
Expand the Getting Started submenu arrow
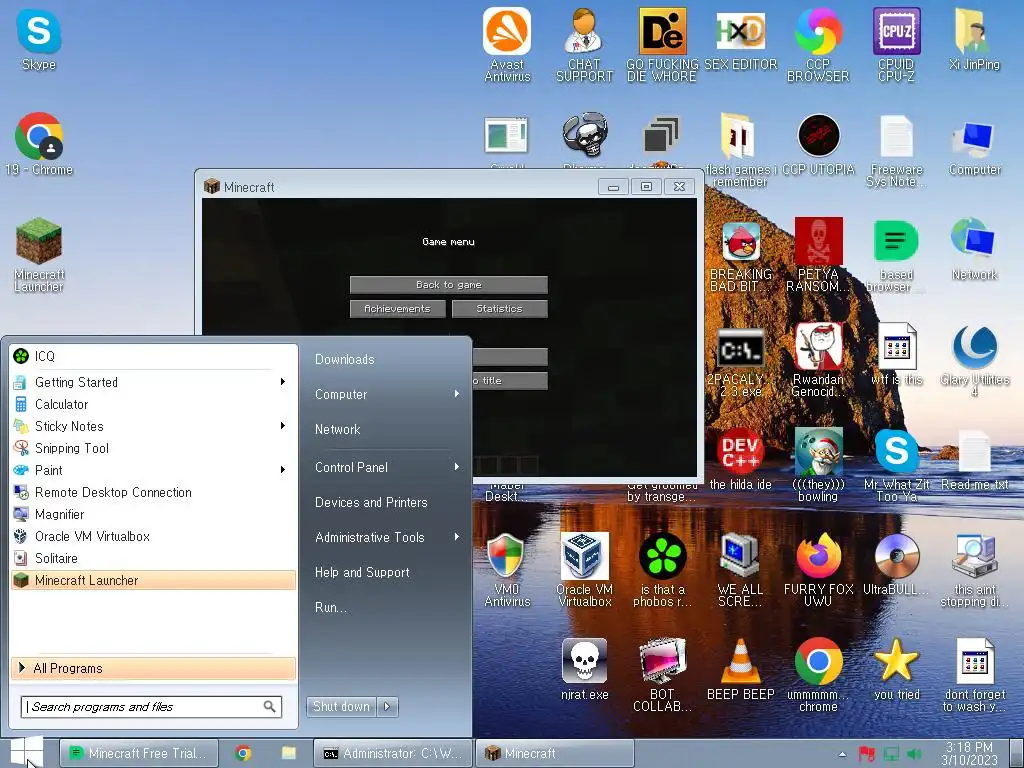click(x=283, y=381)
